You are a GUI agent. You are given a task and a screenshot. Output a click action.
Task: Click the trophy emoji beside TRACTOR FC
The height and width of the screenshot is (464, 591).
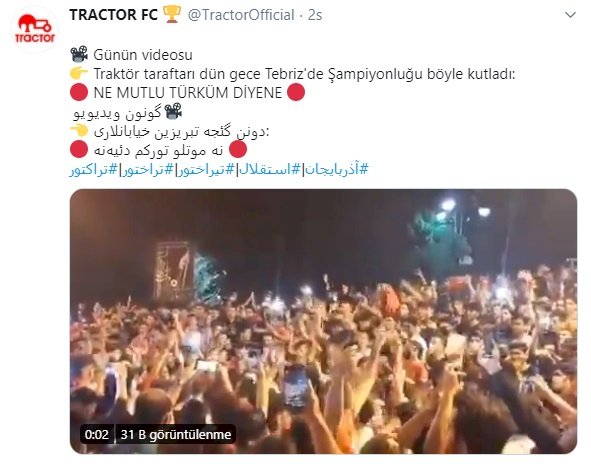tap(171, 15)
